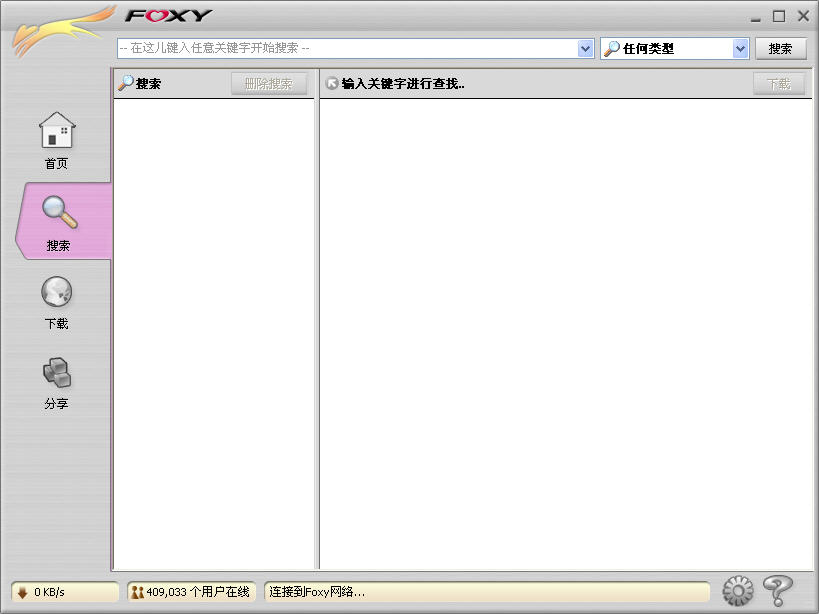The image size is (819, 614).
Task: Open the Home (首页) page icon
Action: (57, 131)
